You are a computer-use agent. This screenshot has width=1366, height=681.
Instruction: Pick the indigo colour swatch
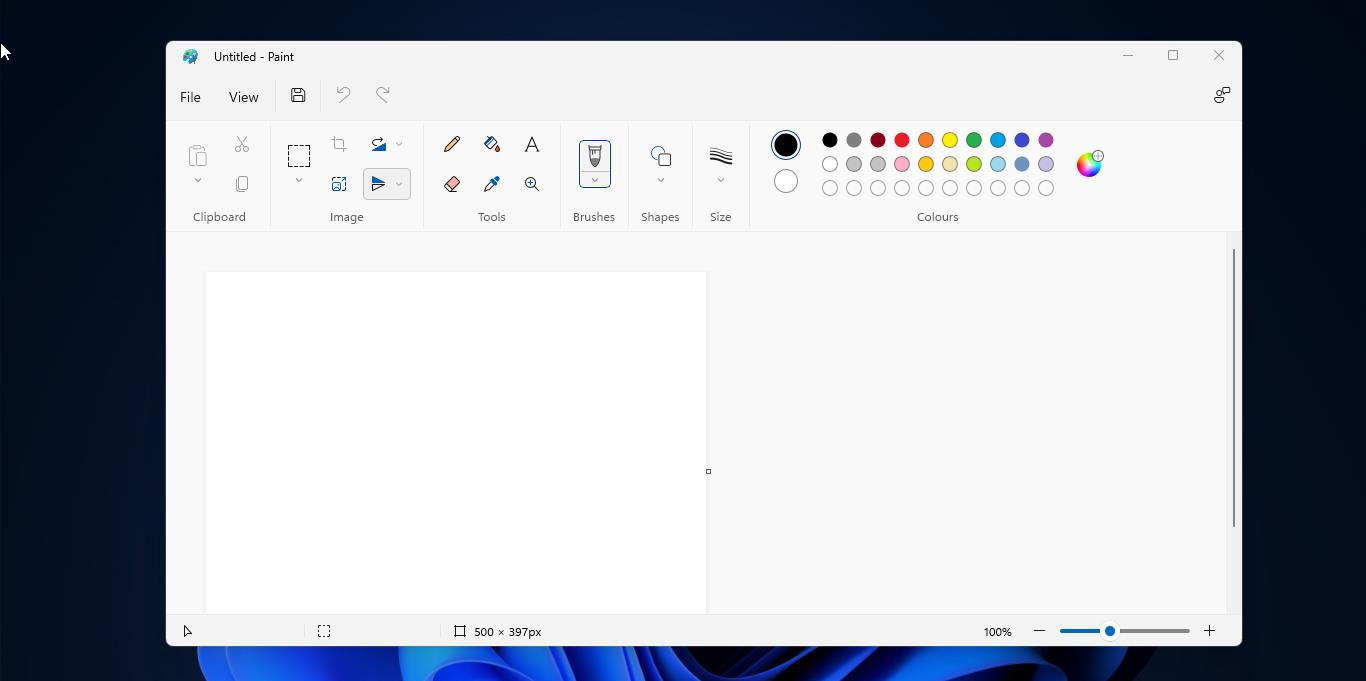(x=1022, y=140)
